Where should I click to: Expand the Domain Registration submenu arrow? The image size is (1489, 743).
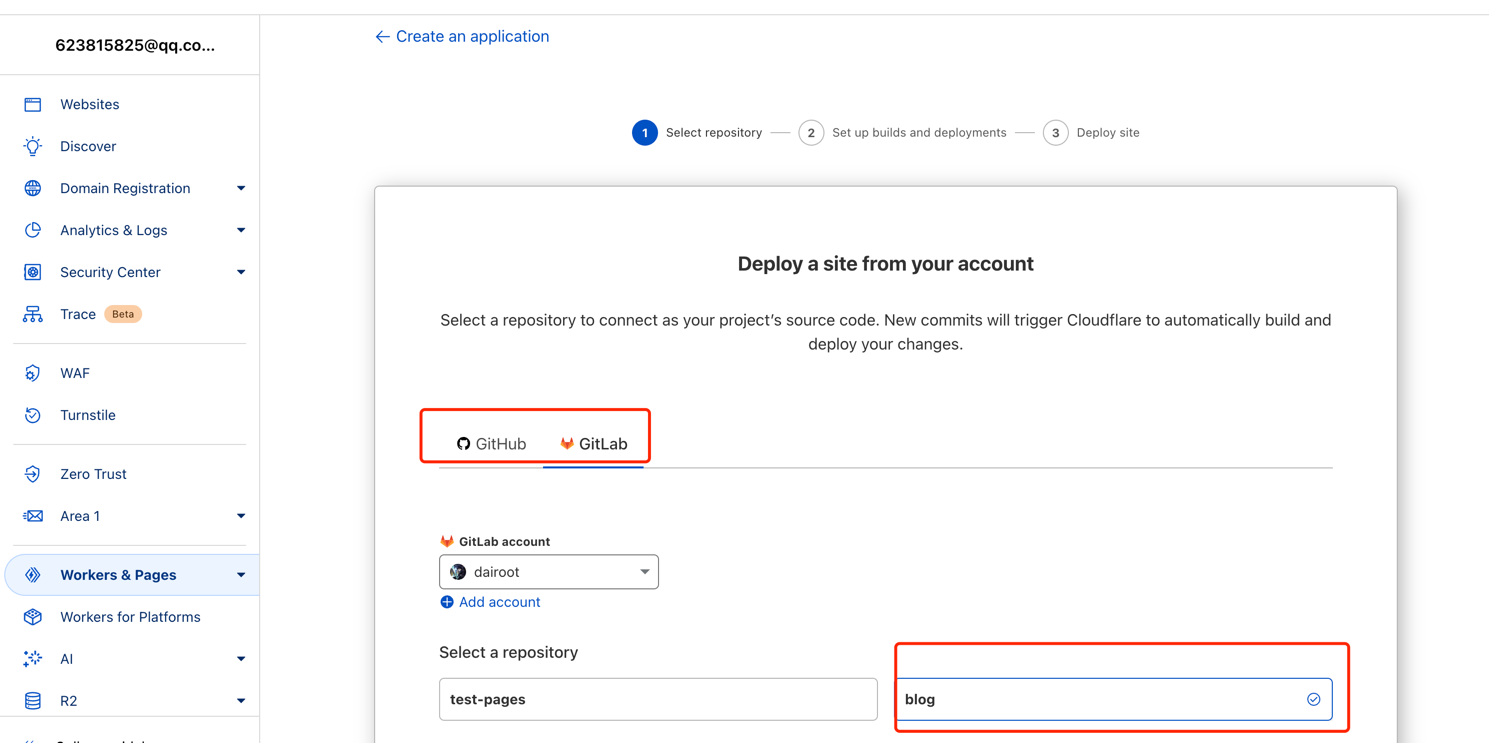coord(241,188)
